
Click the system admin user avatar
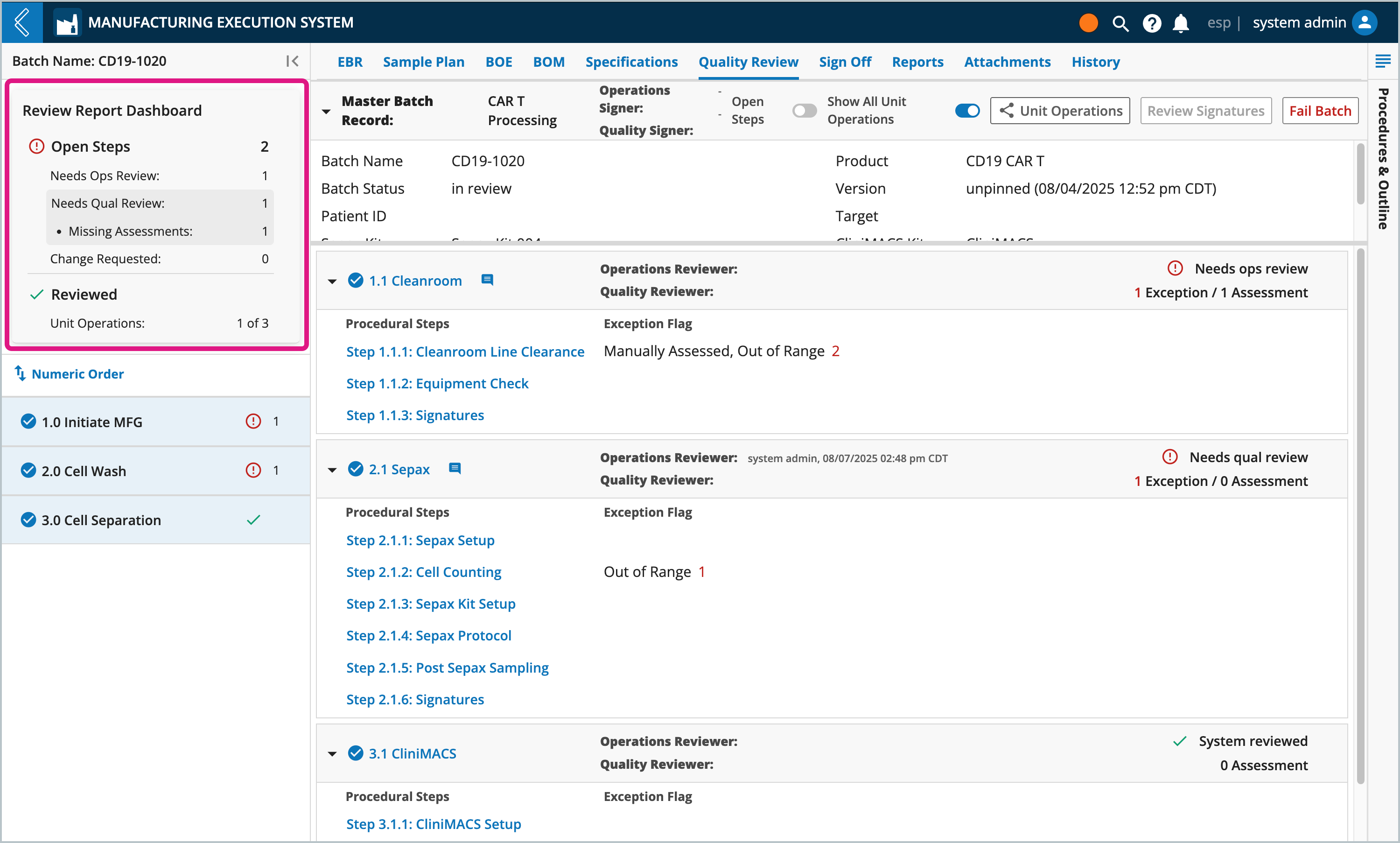[x=1365, y=23]
